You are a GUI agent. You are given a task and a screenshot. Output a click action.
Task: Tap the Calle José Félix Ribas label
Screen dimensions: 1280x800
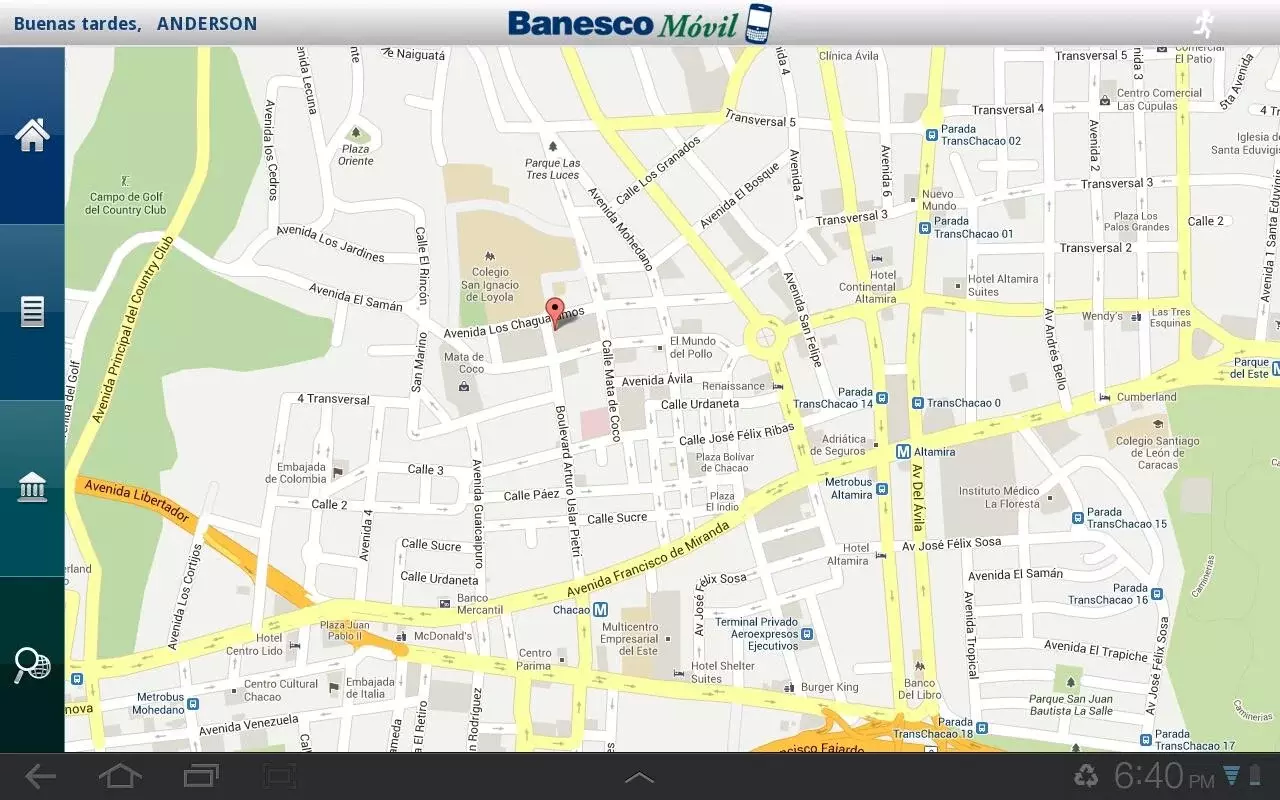pos(737,434)
